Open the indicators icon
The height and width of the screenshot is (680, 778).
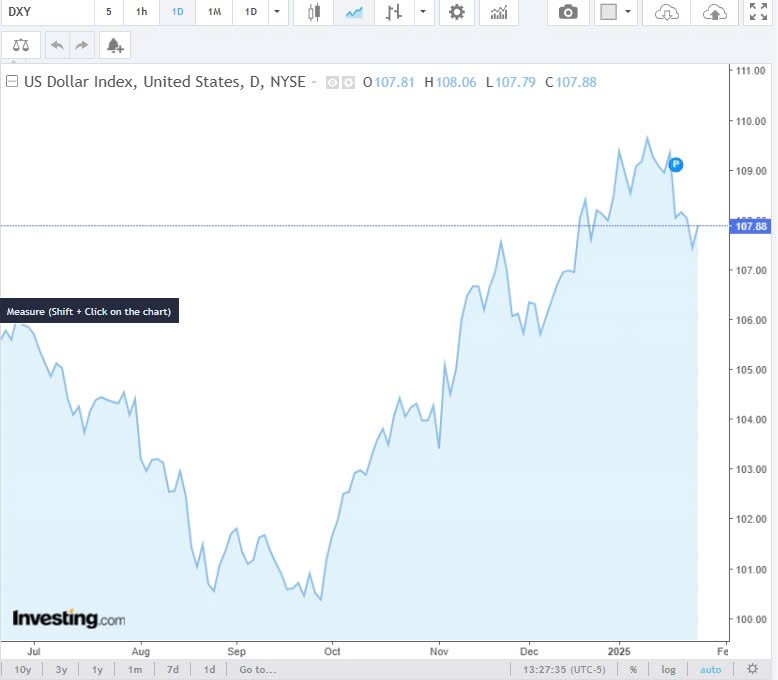(499, 12)
